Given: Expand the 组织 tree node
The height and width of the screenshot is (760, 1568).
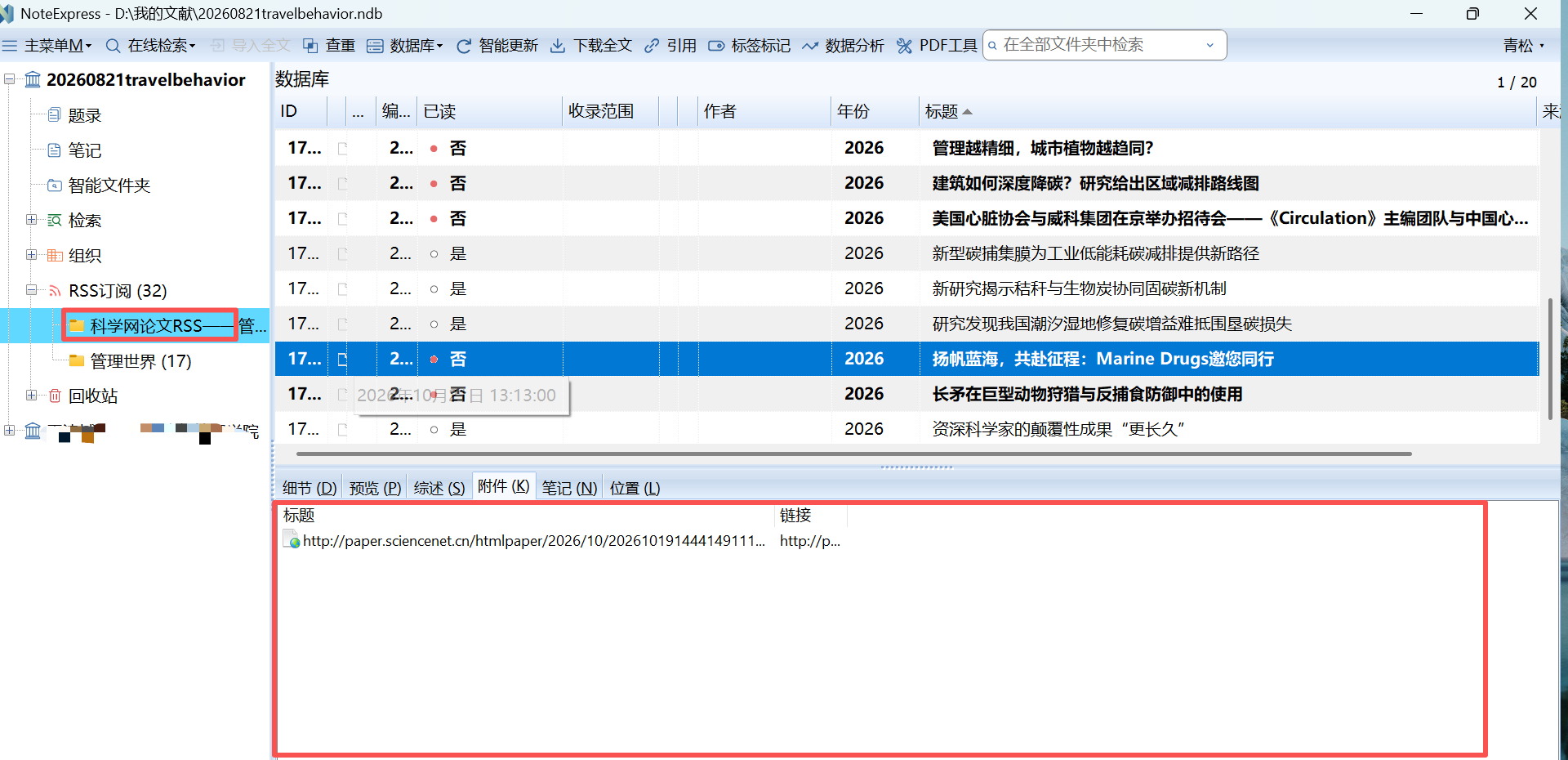Looking at the screenshot, I should click(x=31, y=254).
